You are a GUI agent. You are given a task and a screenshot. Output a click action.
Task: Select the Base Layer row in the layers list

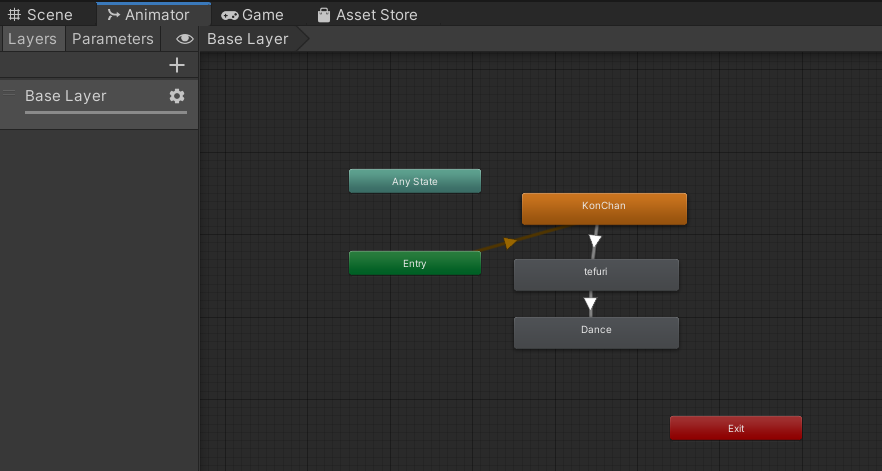pos(99,104)
